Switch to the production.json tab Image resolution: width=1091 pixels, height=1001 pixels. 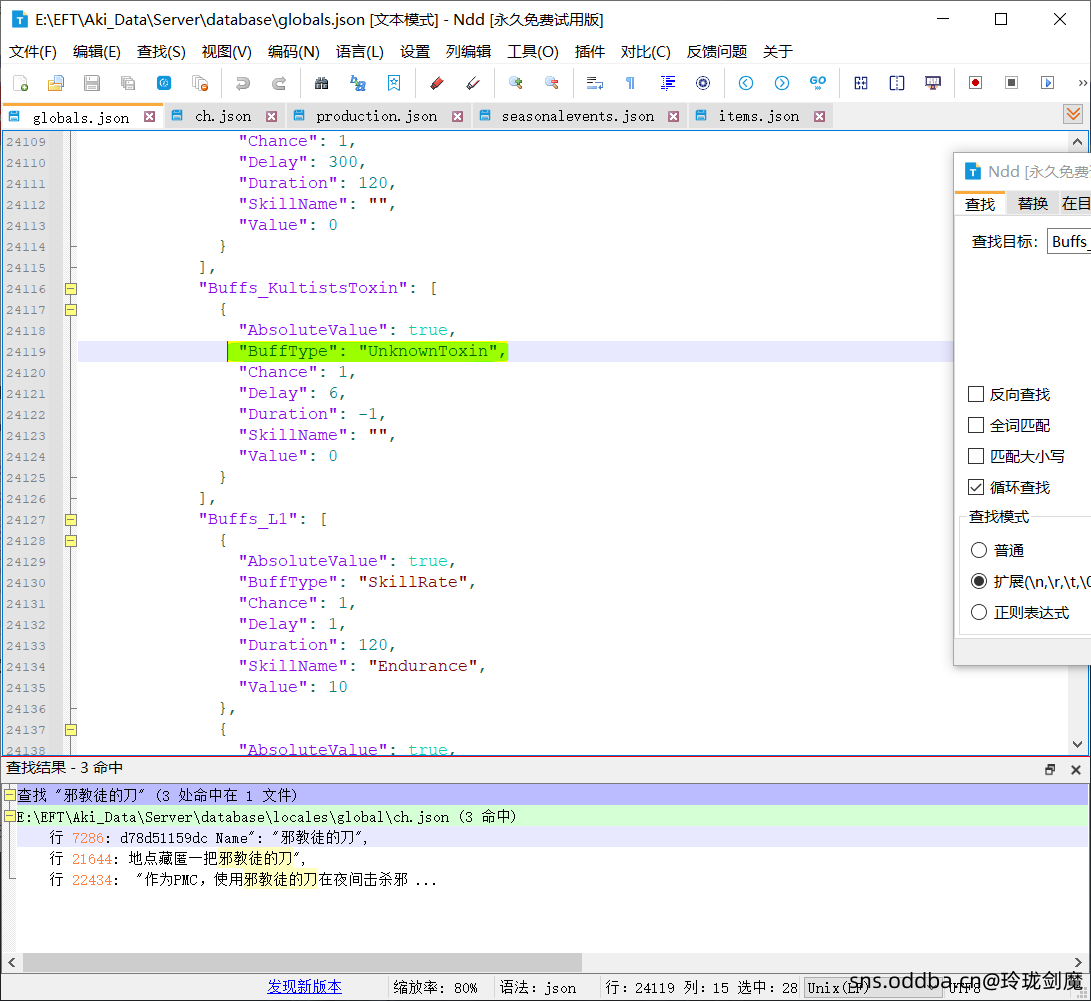tap(376, 116)
